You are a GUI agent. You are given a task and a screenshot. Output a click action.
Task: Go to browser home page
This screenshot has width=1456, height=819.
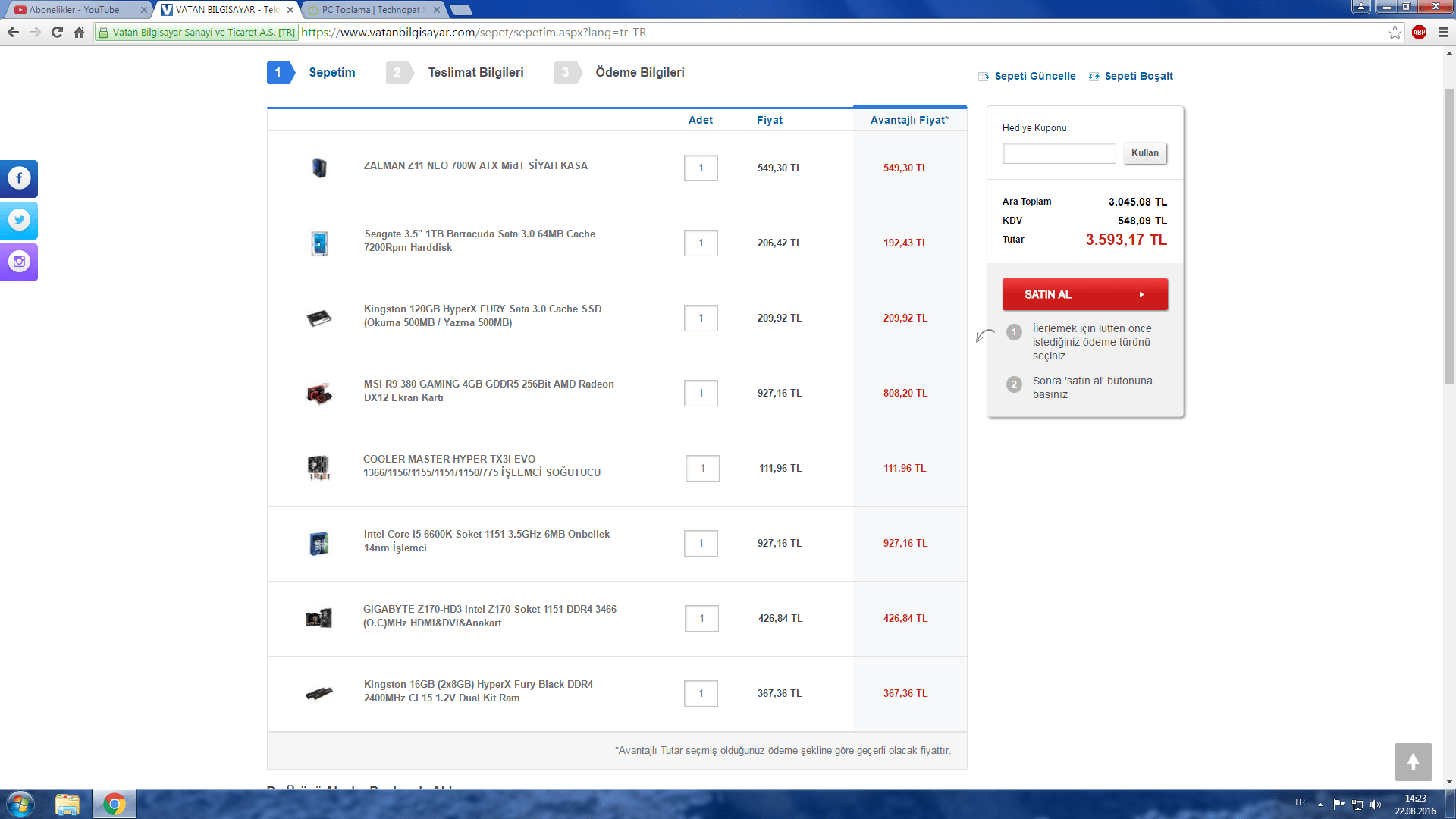[79, 32]
